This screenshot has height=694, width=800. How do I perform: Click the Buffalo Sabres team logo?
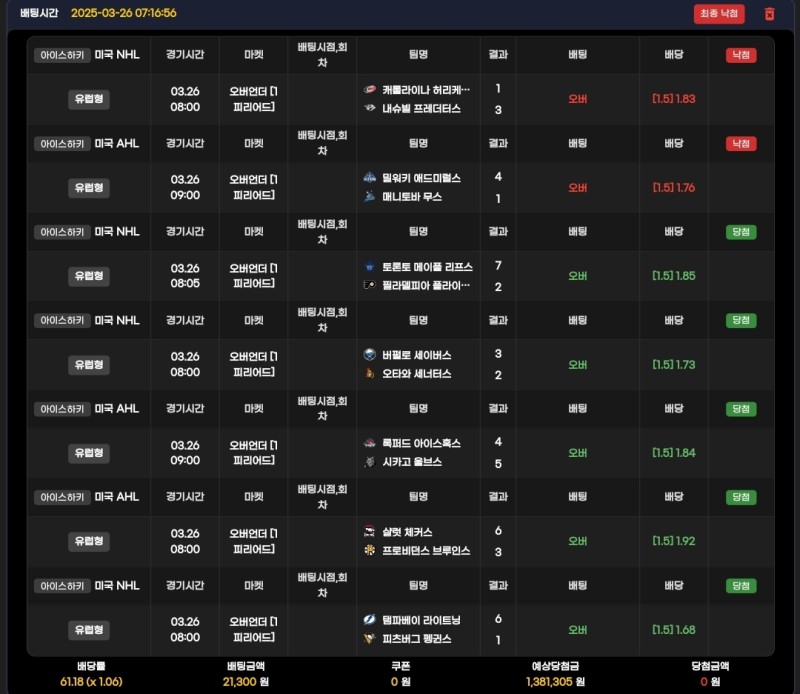370,355
